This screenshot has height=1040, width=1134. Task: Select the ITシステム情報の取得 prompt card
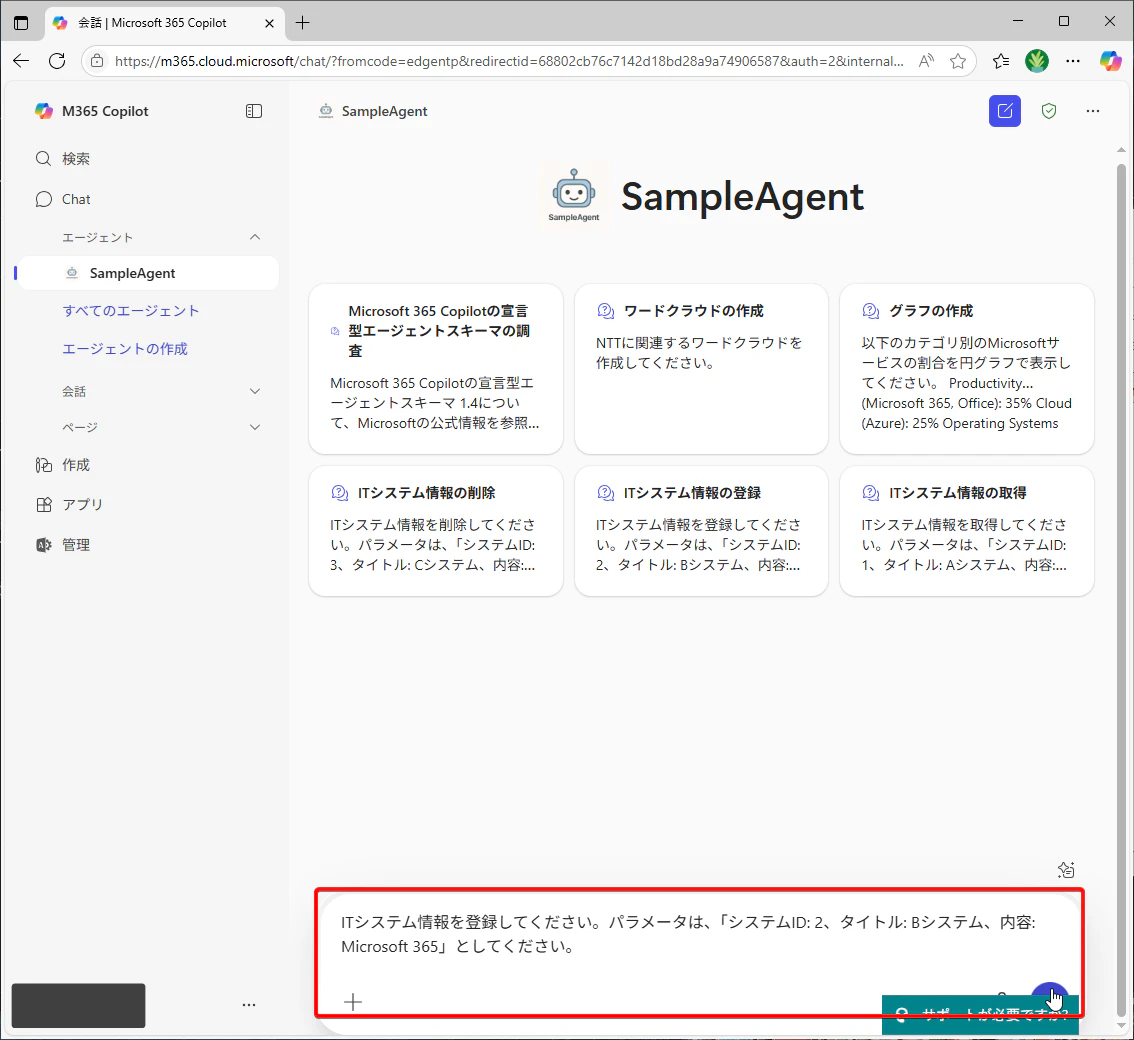click(x=966, y=531)
